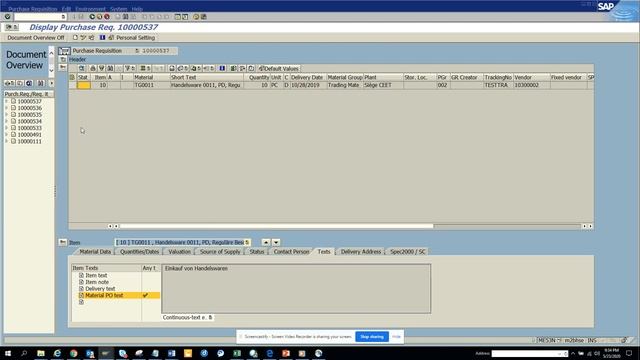The height and width of the screenshot is (360, 640).
Task: Click the Create requisition page icon
Action: (75, 38)
